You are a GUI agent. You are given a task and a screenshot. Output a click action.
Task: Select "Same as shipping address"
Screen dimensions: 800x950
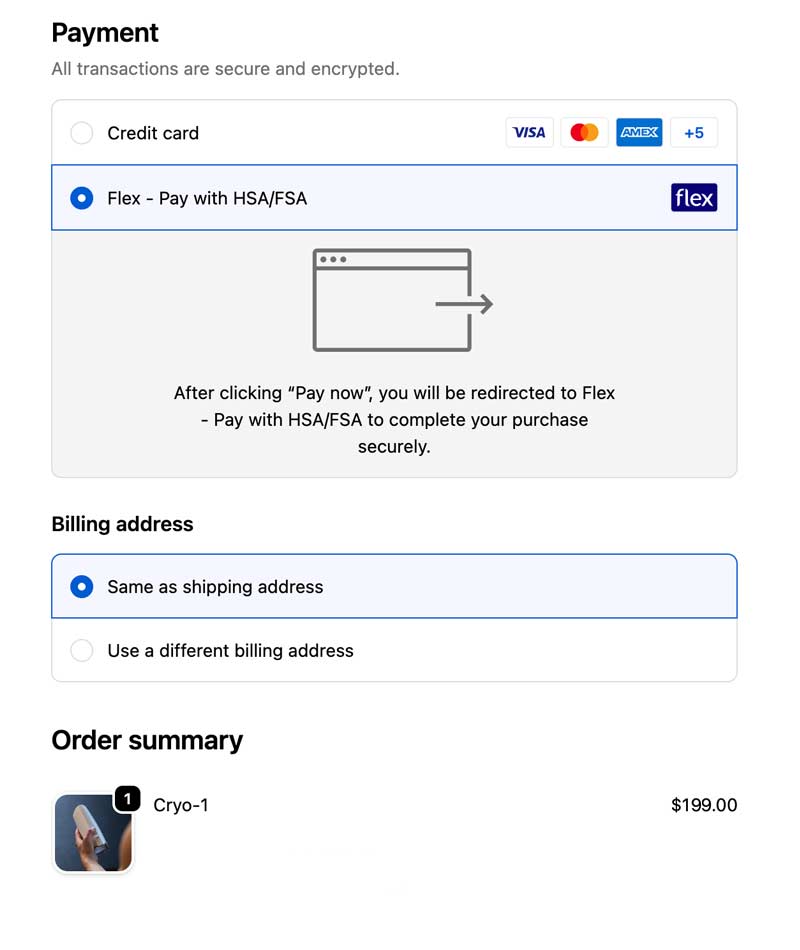click(81, 587)
